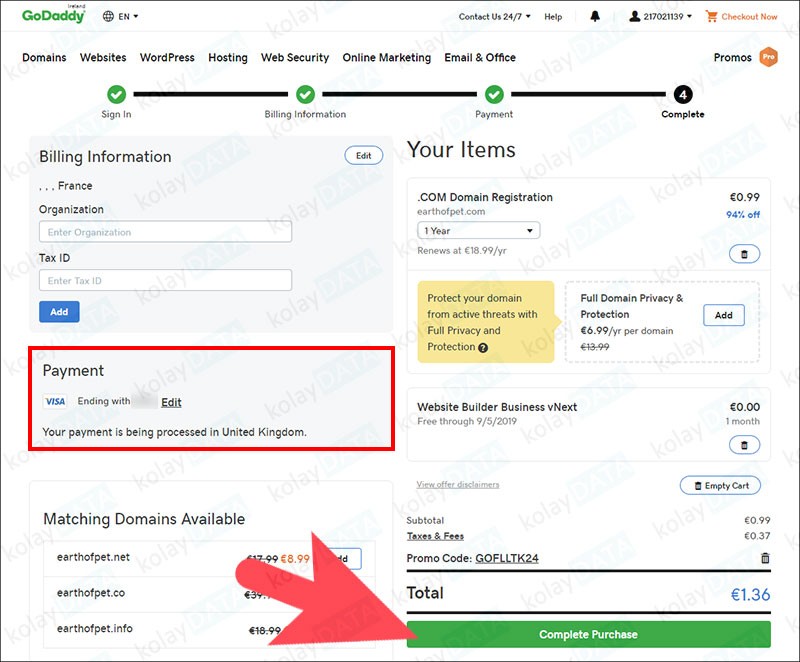Click the earthofpet.com domain name

(451, 212)
